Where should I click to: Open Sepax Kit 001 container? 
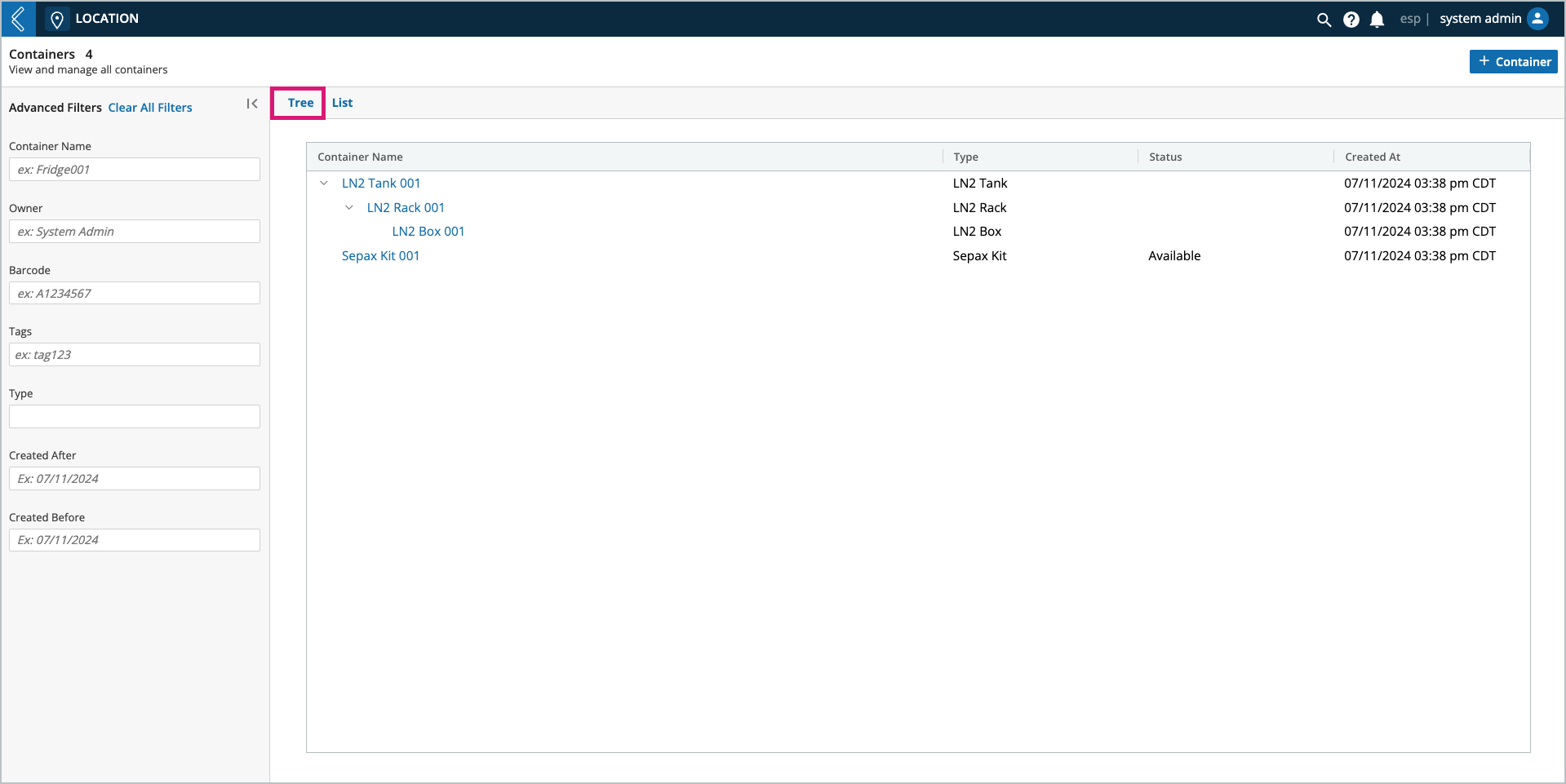point(380,256)
